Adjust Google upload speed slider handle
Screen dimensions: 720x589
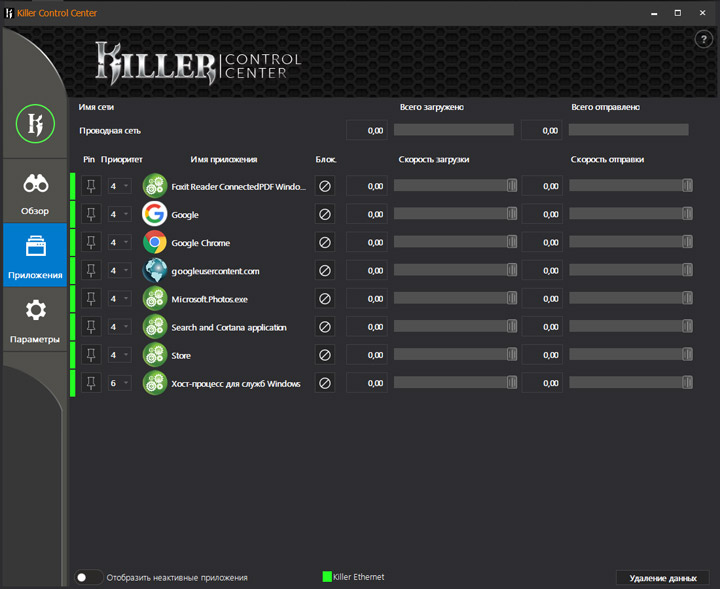687,213
